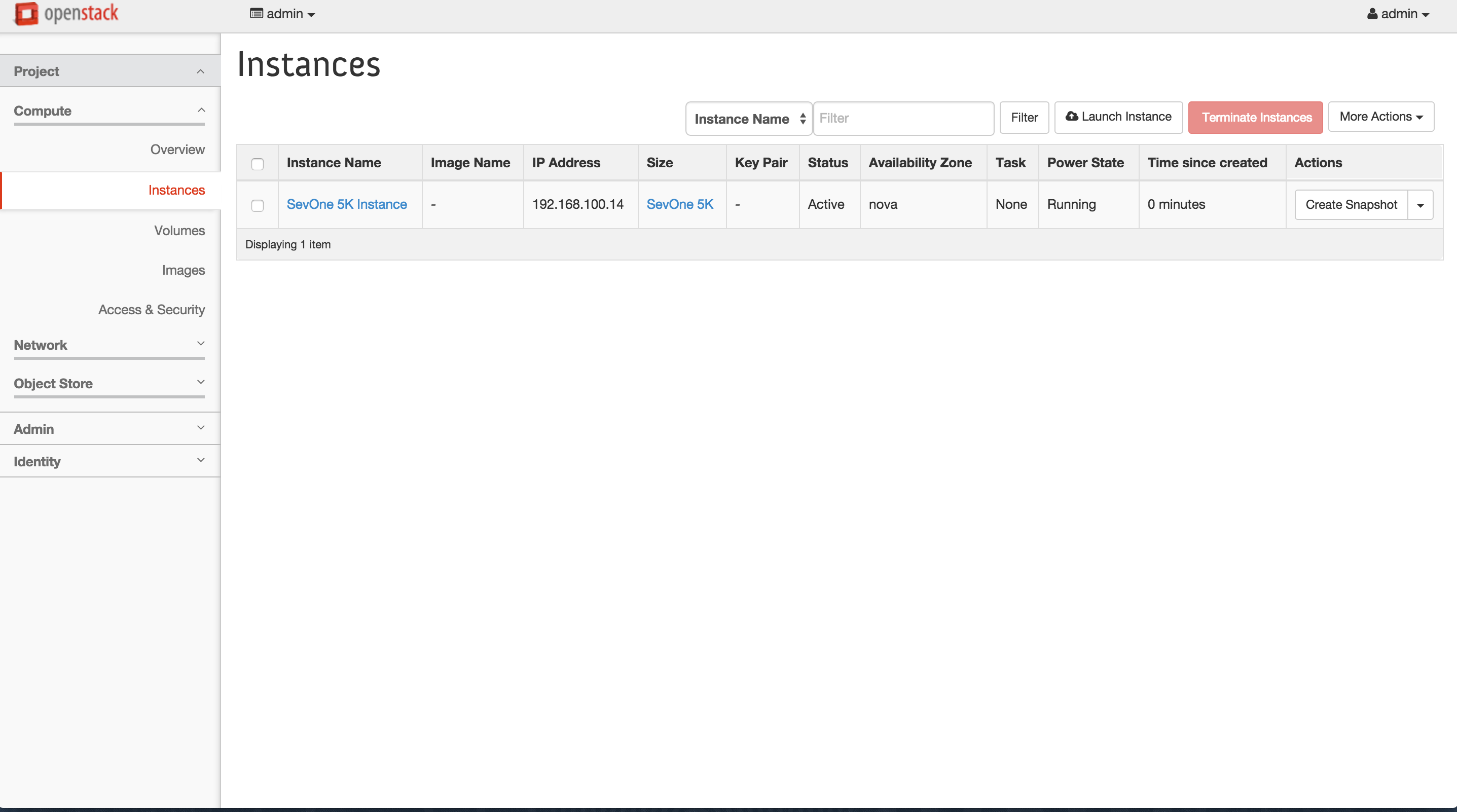Toggle the SevOne 5K Instance checkbox
Image resolution: width=1457 pixels, height=812 pixels.
257,205
